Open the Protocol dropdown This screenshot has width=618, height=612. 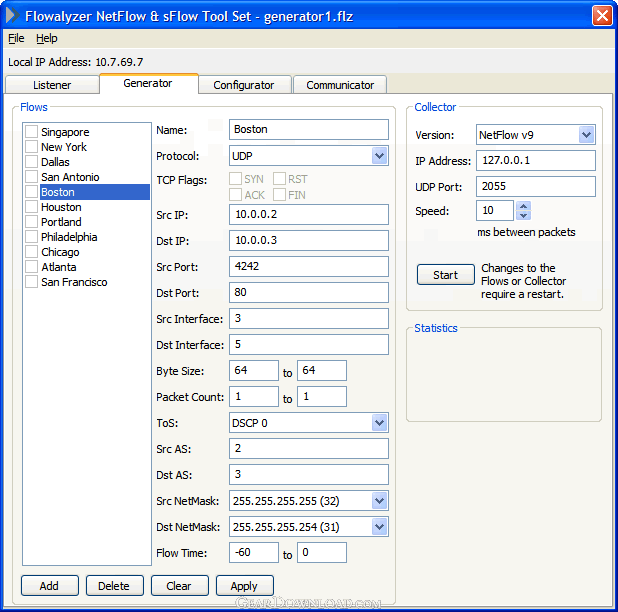point(380,156)
